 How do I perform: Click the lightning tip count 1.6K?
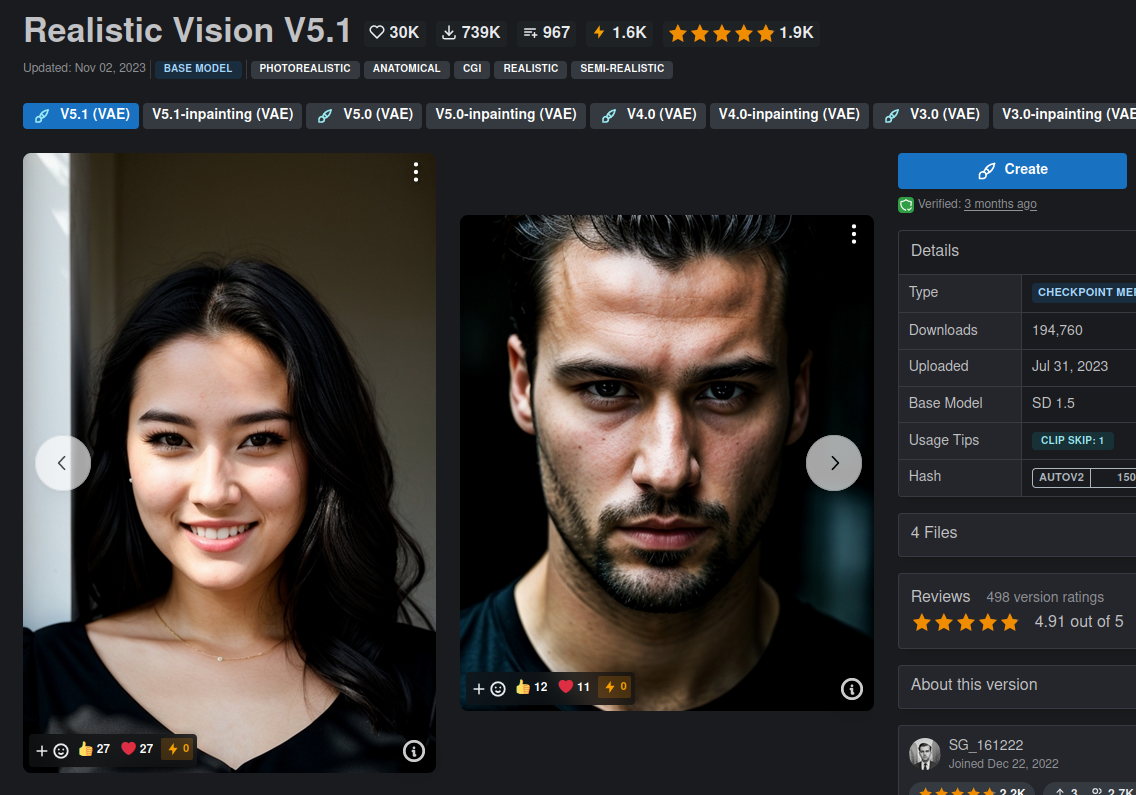(x=619, y=33)
